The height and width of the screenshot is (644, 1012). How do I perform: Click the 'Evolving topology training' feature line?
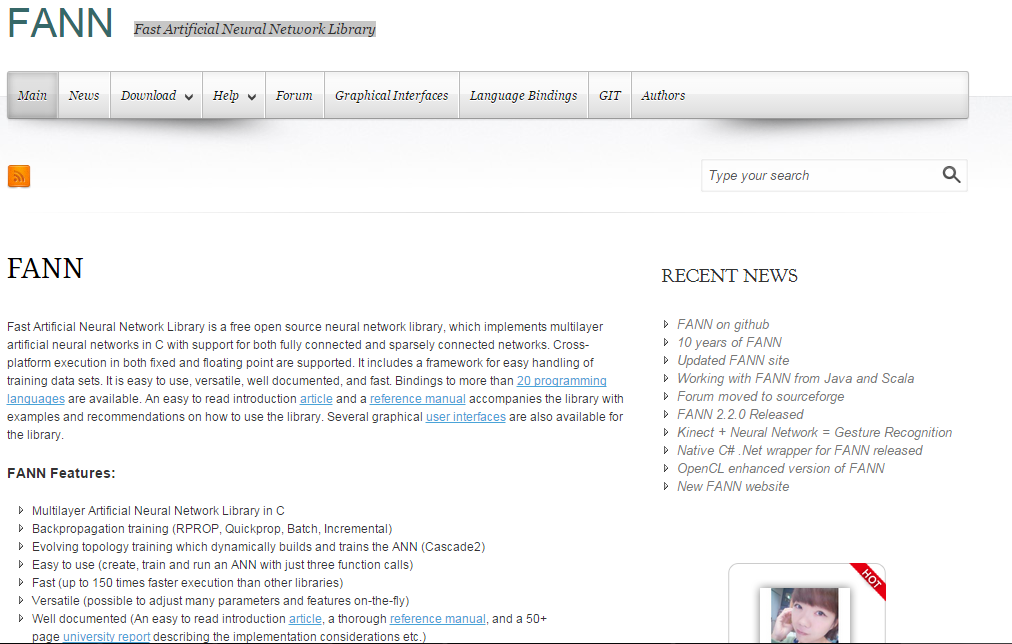pos(258,547)
